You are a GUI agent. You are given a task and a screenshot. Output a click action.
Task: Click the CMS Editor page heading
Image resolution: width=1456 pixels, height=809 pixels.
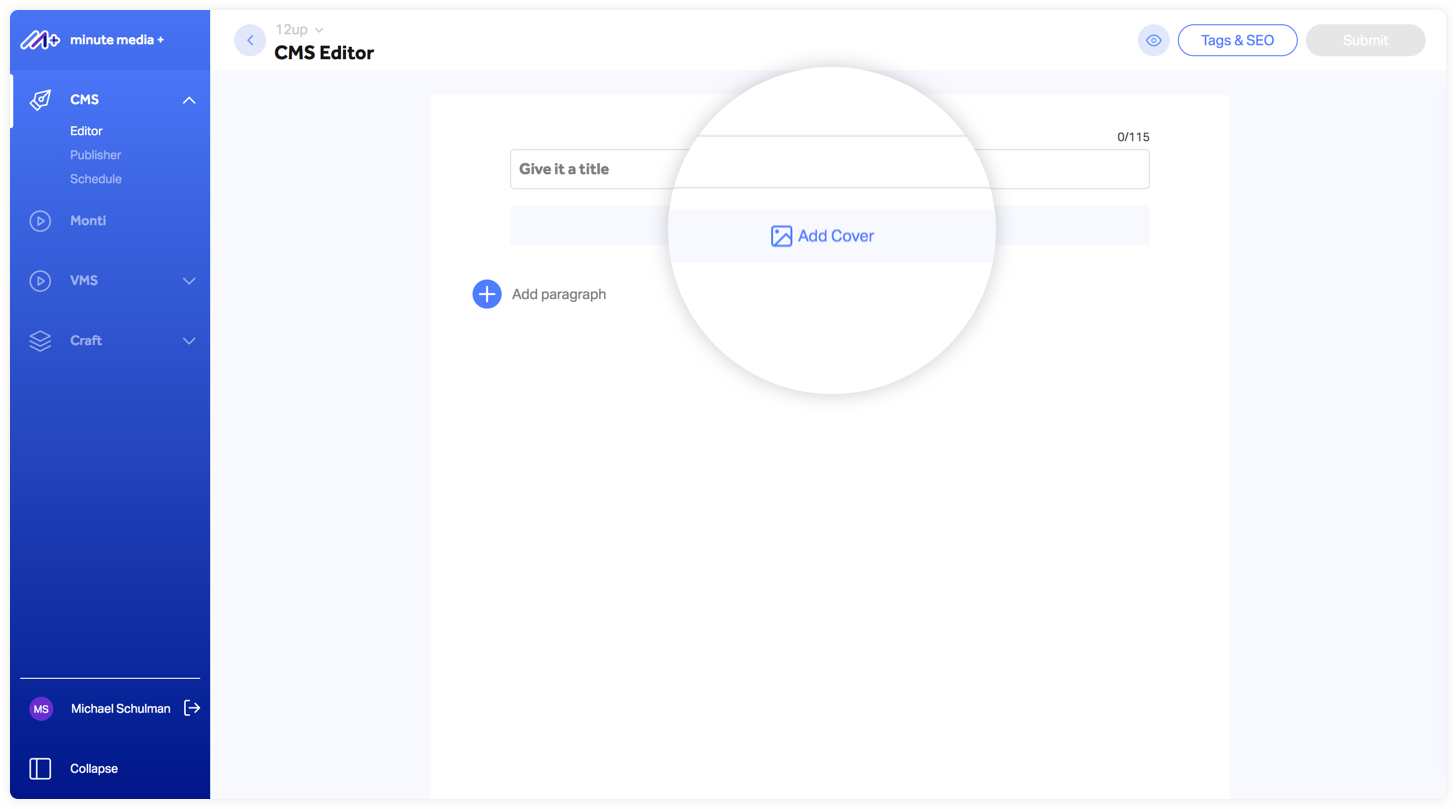(x=324, y=53)
